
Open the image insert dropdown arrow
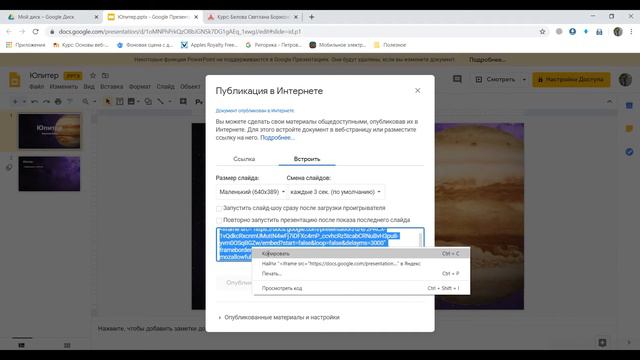(138, 101)
